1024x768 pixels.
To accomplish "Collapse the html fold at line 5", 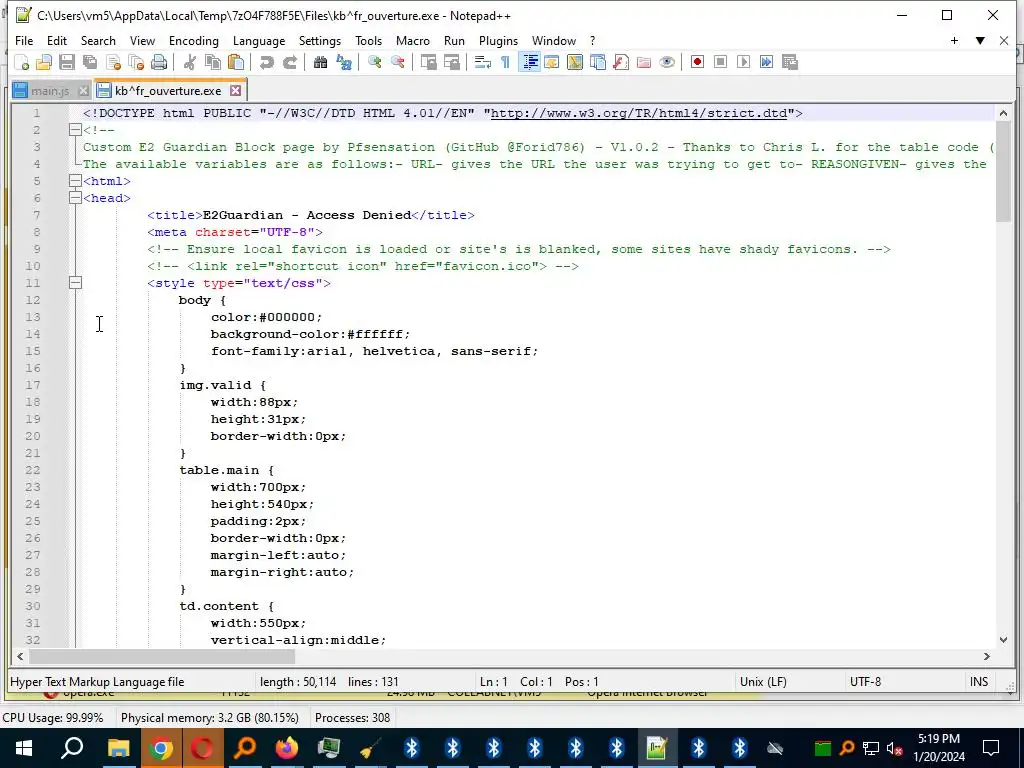I will coord(75,181).
